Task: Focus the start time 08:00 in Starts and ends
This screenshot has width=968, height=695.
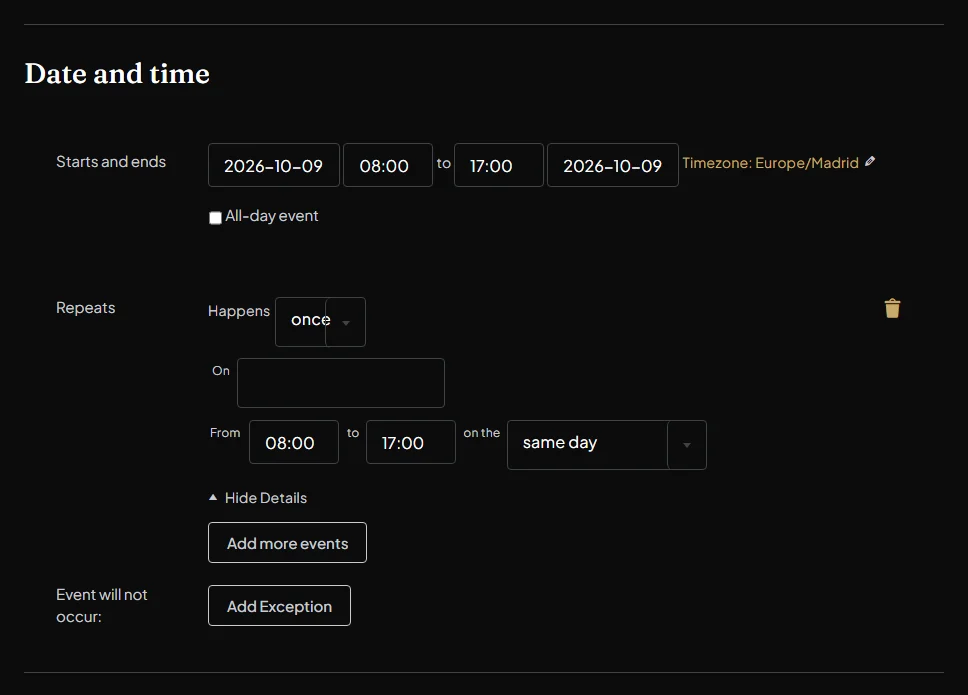Action: [x=388, y=165]
